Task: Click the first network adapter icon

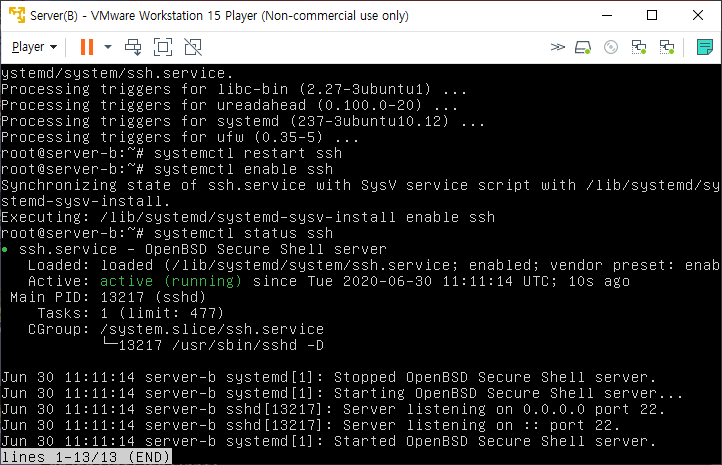Action: (x=639, y=47)
